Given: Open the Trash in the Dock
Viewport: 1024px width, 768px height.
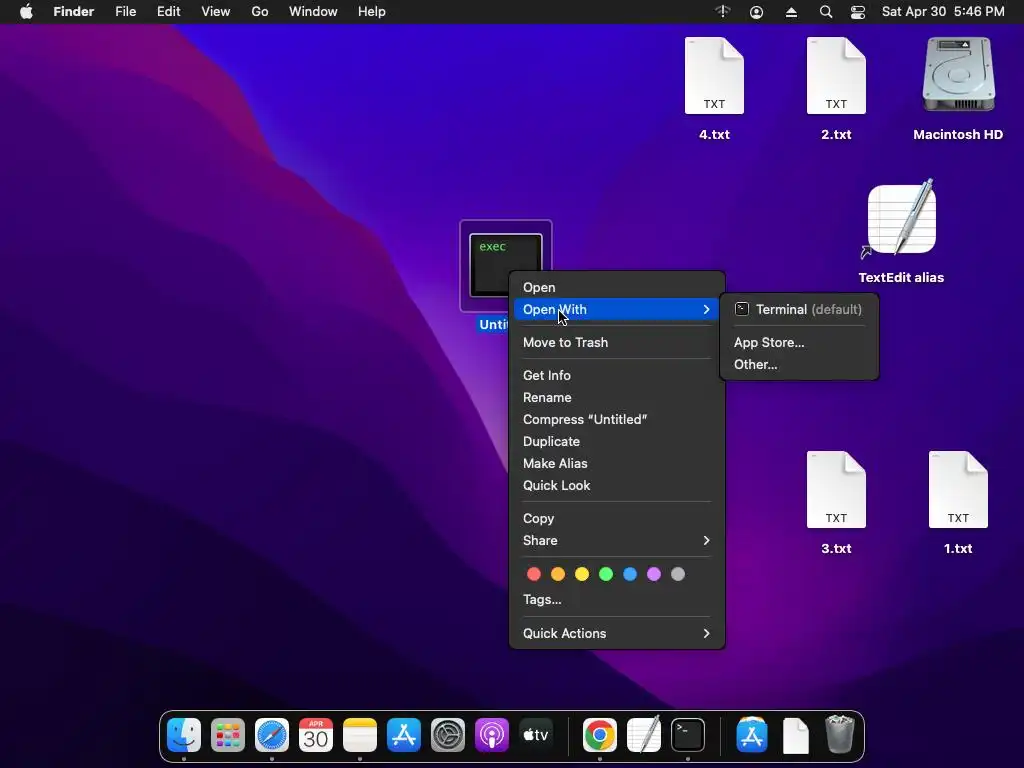Looking at the screenshot, I should point(839,734).
